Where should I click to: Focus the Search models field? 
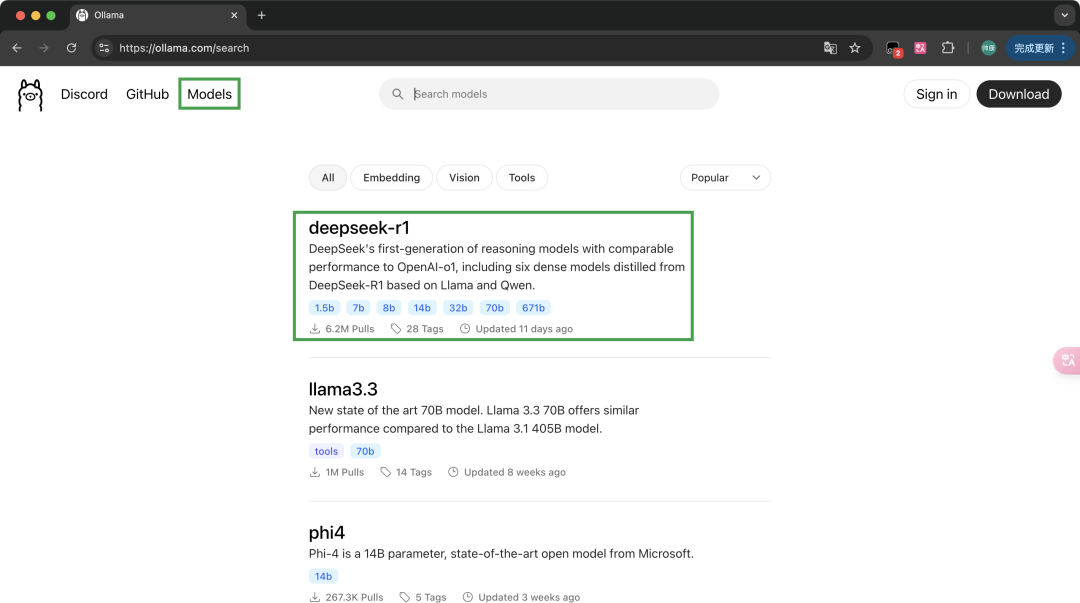[549, 94]
